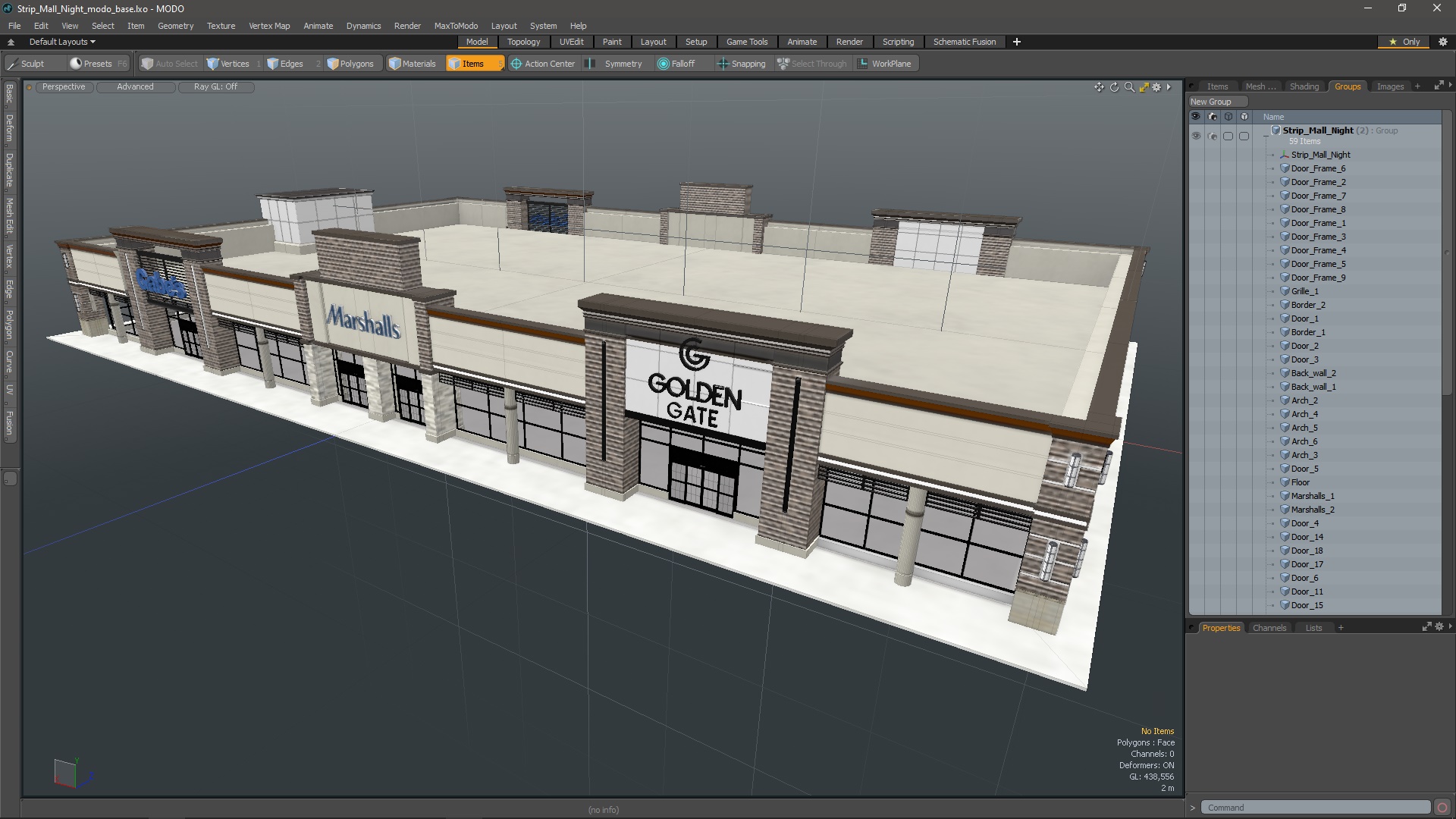Open the Geometry menu
Screen dimensions: 1456x819
[x=175, y=26]
